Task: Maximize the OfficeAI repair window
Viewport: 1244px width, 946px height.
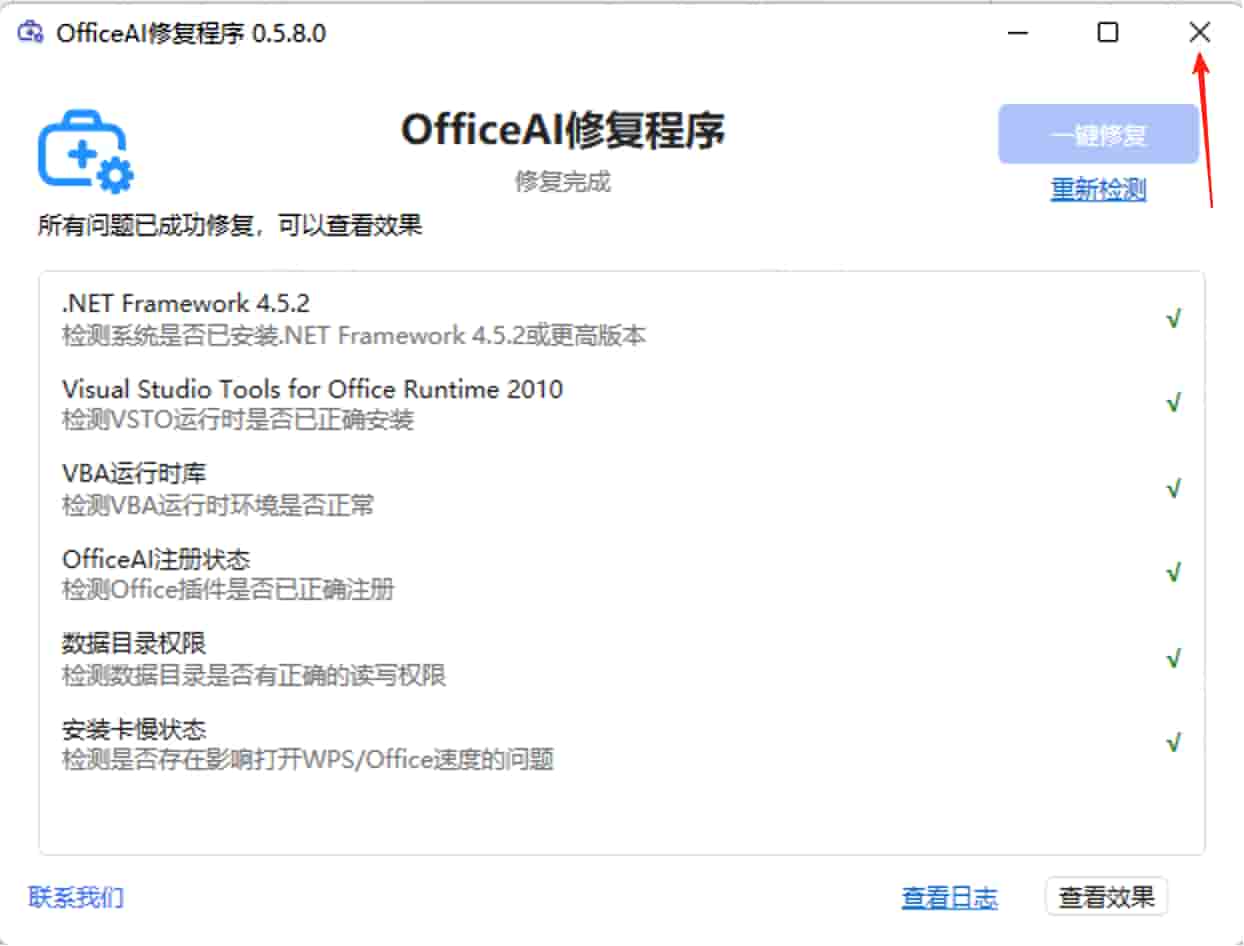Action: pyautogui.click(x=1107, y=33)
